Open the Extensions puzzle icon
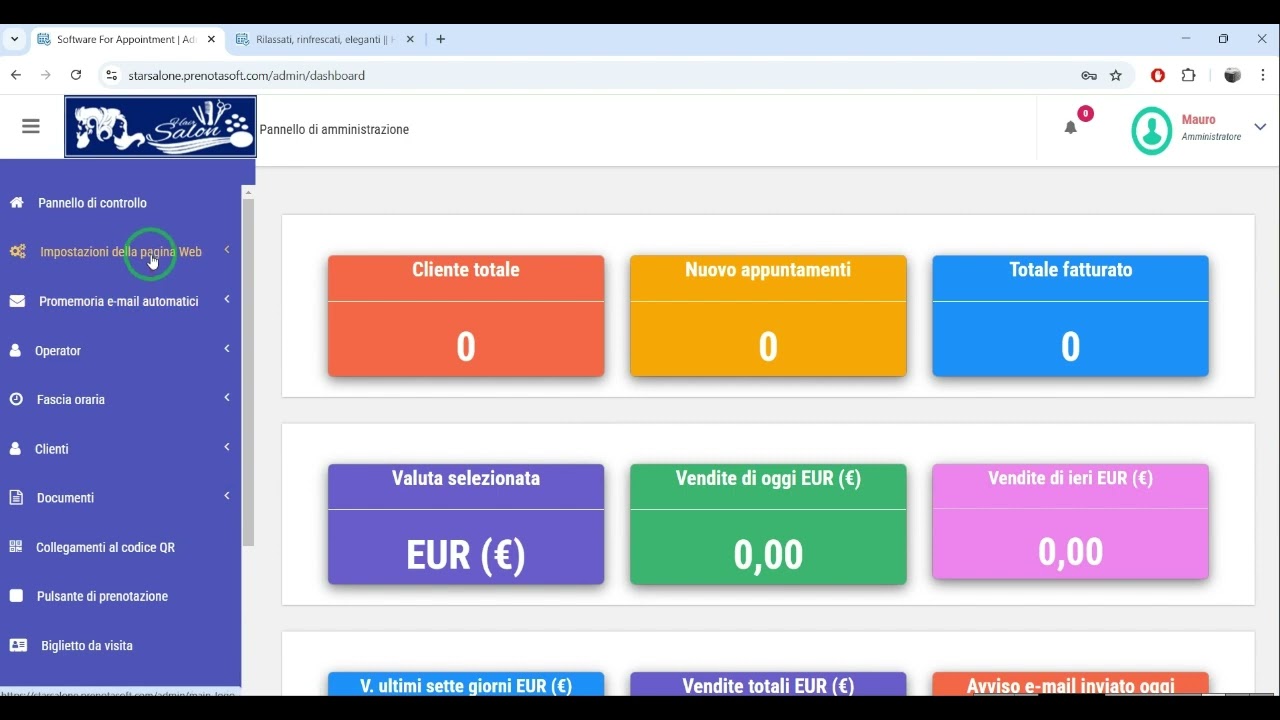This screenshot has height=720, width=1280. 1188,75
